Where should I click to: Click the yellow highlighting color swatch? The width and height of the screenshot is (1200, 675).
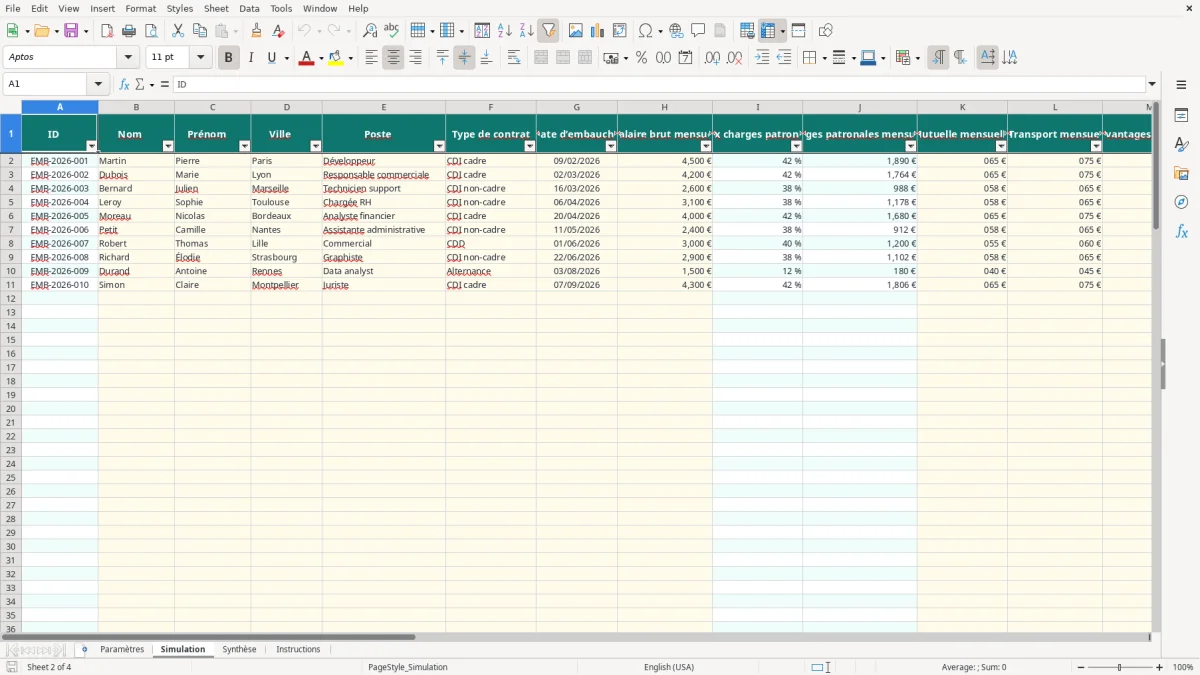[336, 58]
